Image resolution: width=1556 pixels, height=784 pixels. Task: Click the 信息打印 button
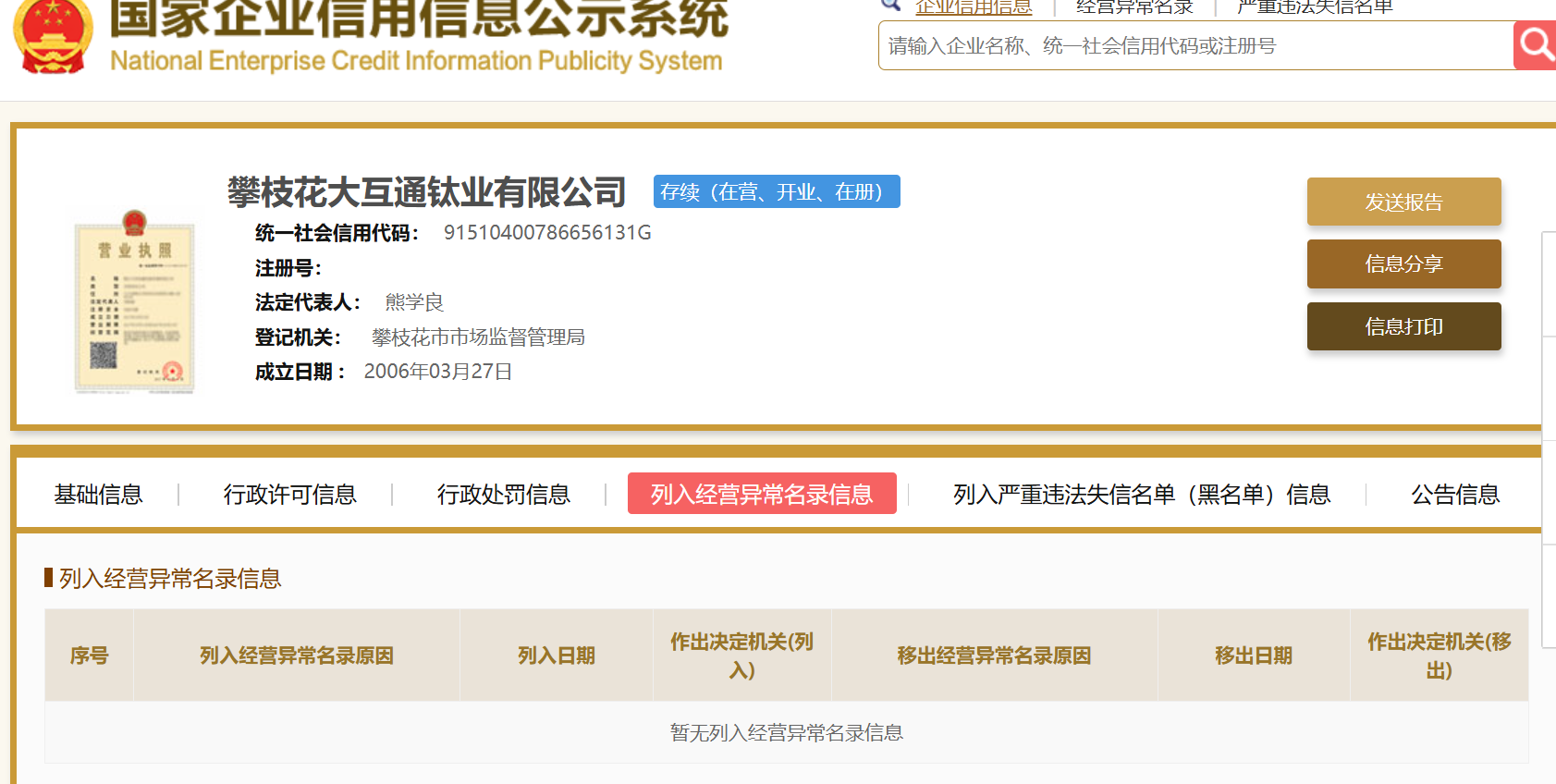tap(1403, 326)
